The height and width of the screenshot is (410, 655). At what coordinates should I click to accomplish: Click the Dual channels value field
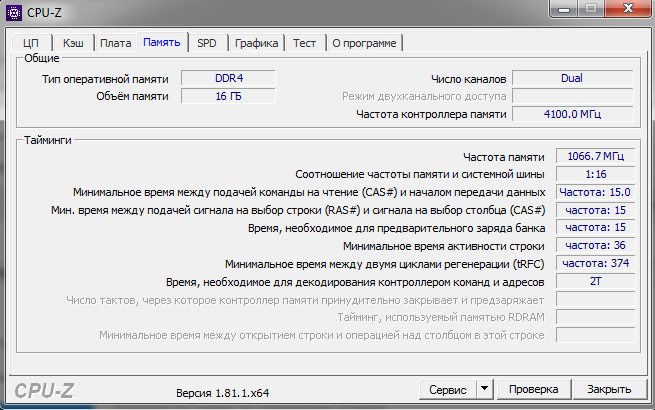coord(572,79)
